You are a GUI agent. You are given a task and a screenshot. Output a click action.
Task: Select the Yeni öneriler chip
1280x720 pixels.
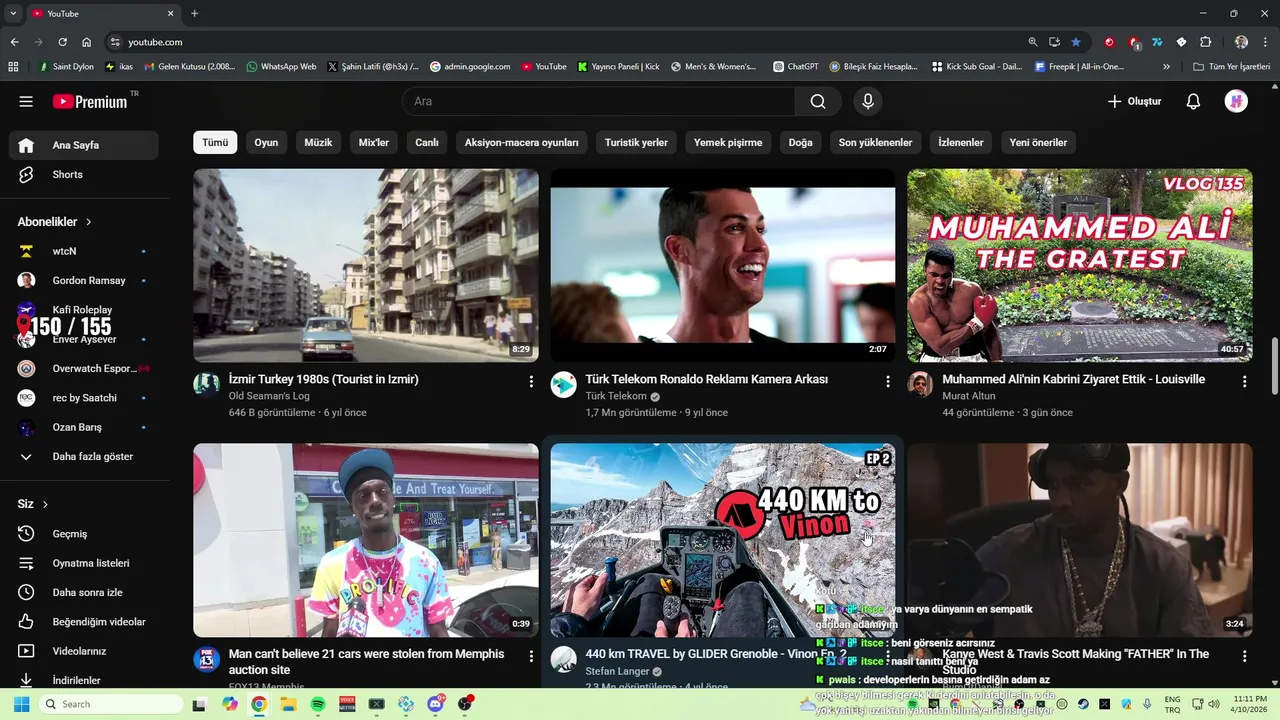(x=1038, y=142)
